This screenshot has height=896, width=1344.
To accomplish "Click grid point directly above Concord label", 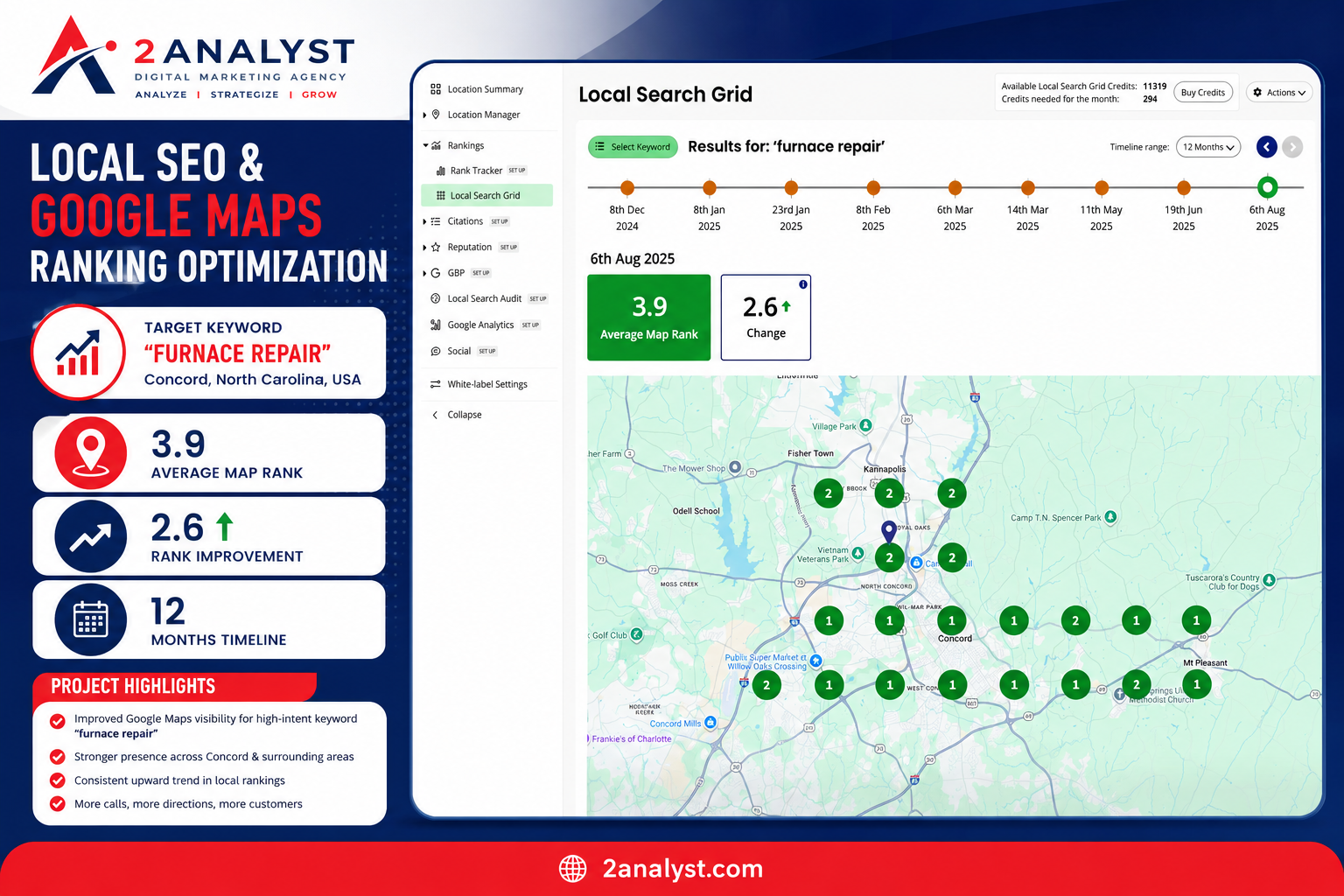I will pos(952,620).
